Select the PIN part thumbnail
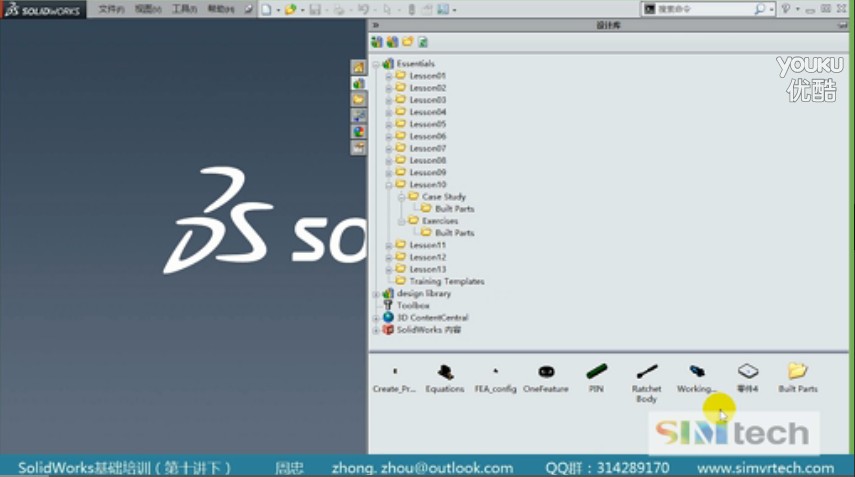Viewport: 855px width, 477px height. point(596,378)
